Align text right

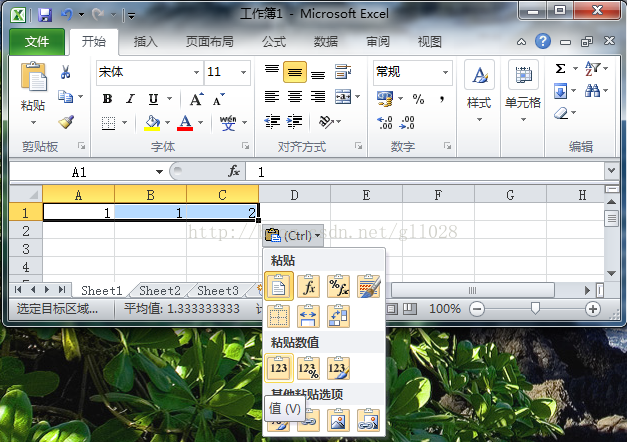click(318, 97)
